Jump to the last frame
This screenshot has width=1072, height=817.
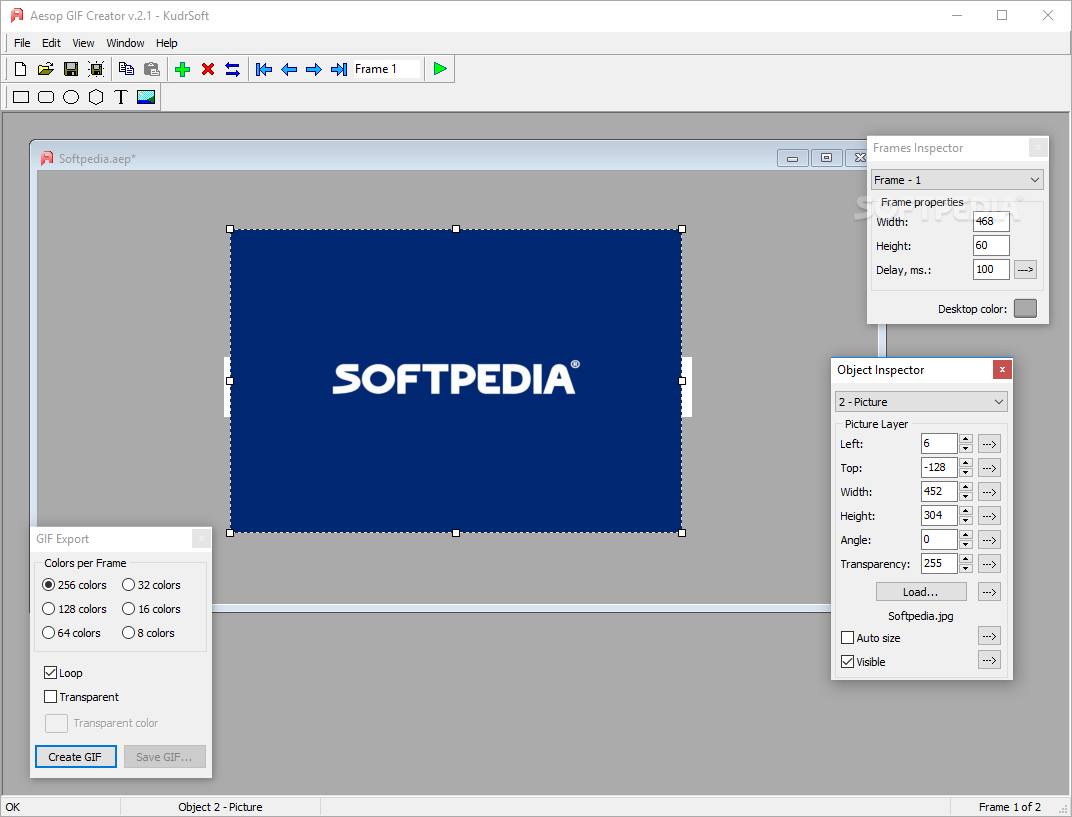click(339, 69)
